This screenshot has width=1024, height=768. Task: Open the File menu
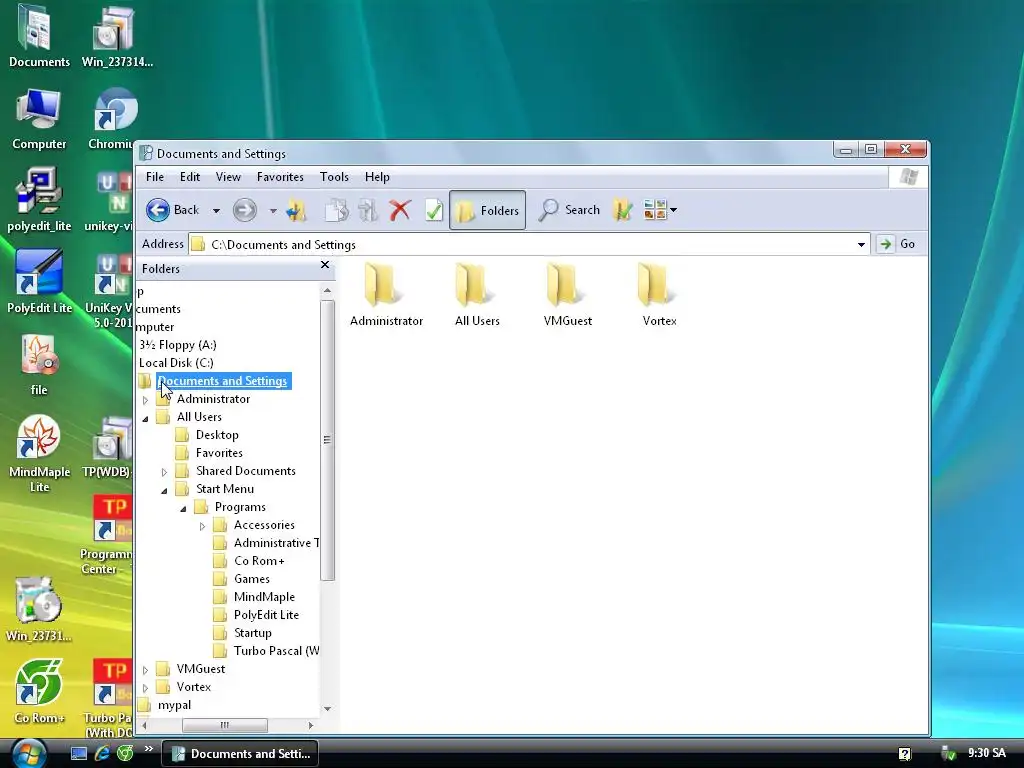click(155, 177)
